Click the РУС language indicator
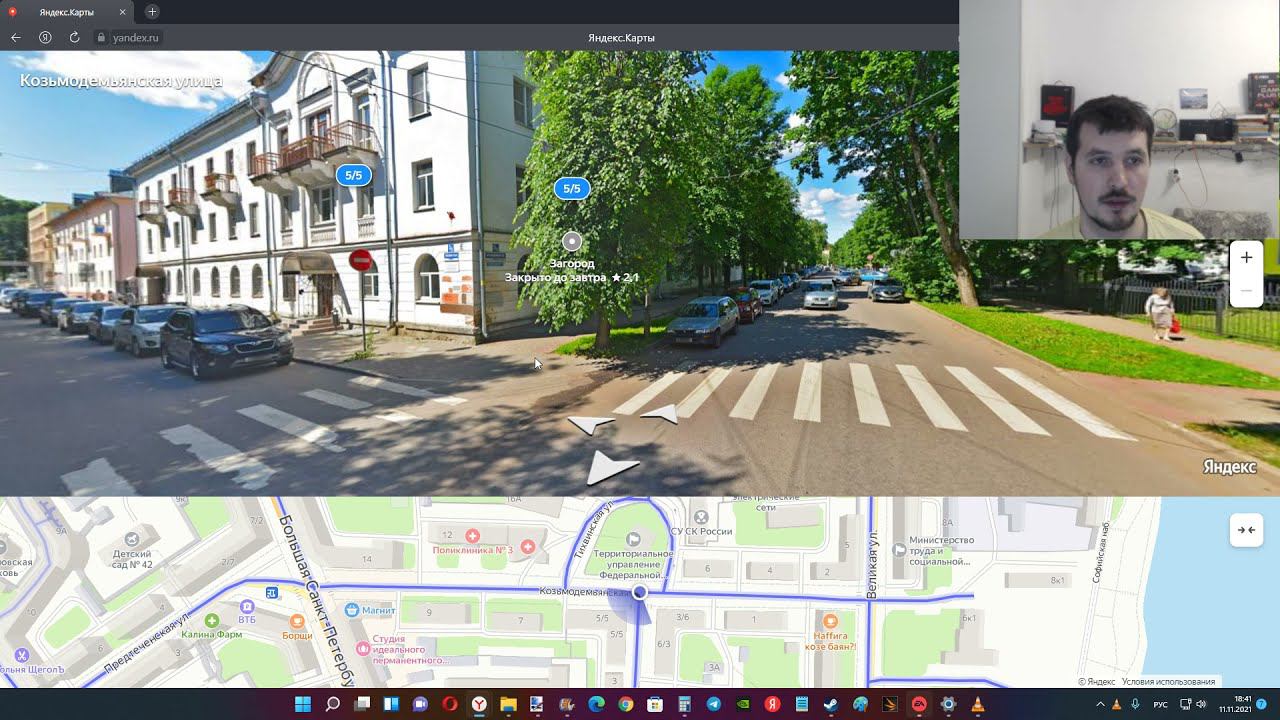Image resolution: width=1280 pixels, height=720 pixels. [x=1161, y=704]
